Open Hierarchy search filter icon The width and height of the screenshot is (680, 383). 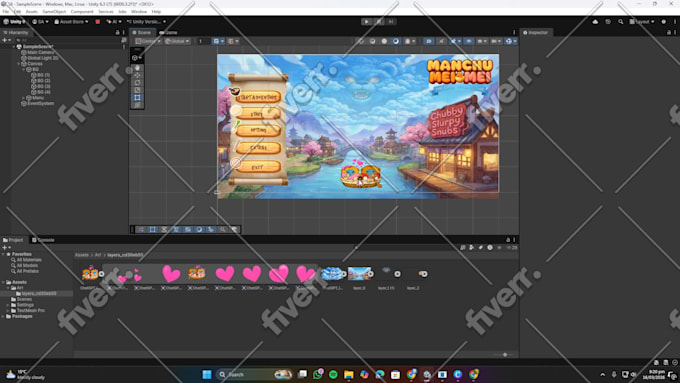[x=124, y=40]
